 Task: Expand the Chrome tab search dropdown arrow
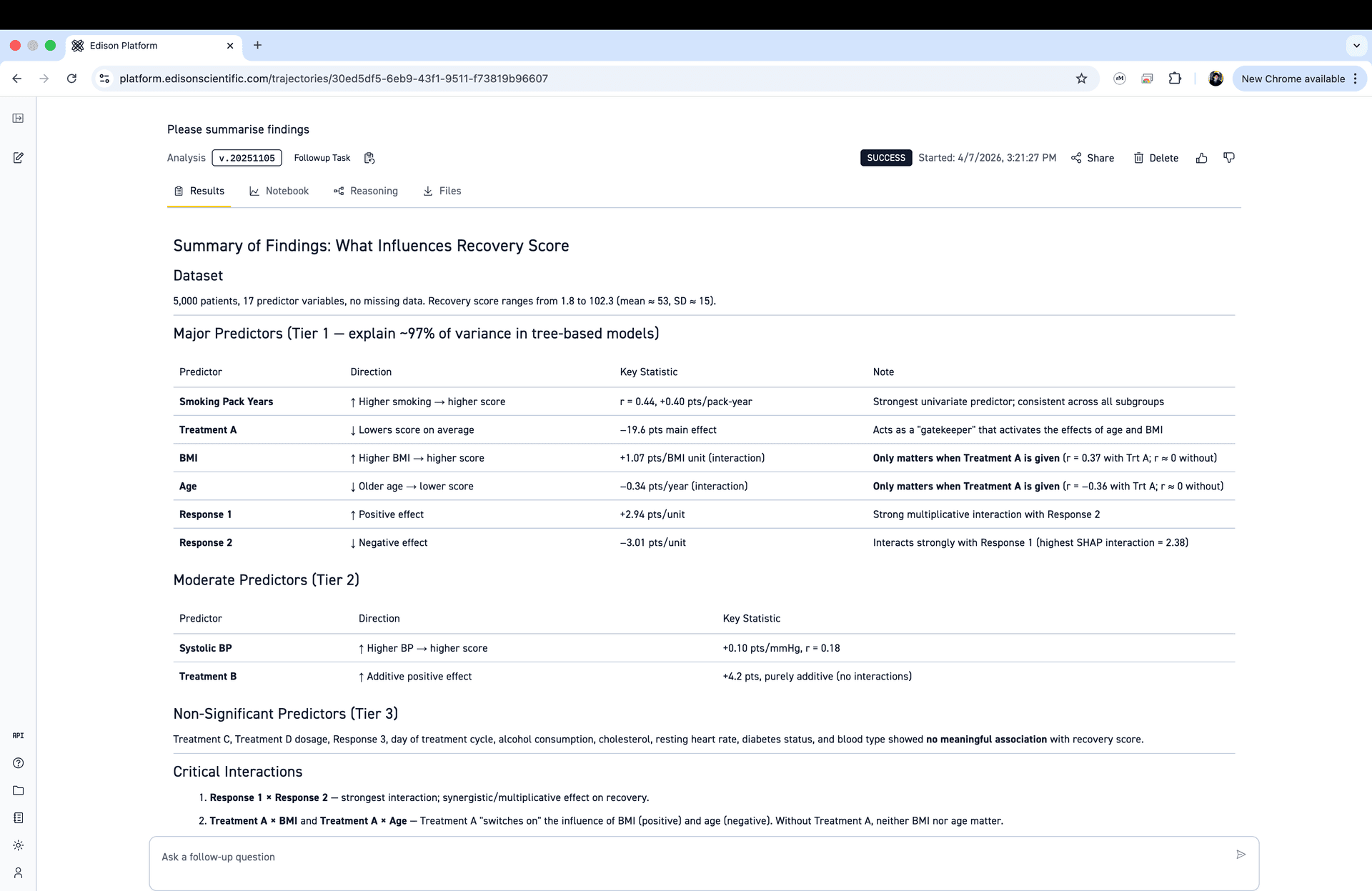pyautogui.click(x=1356, y=46)
